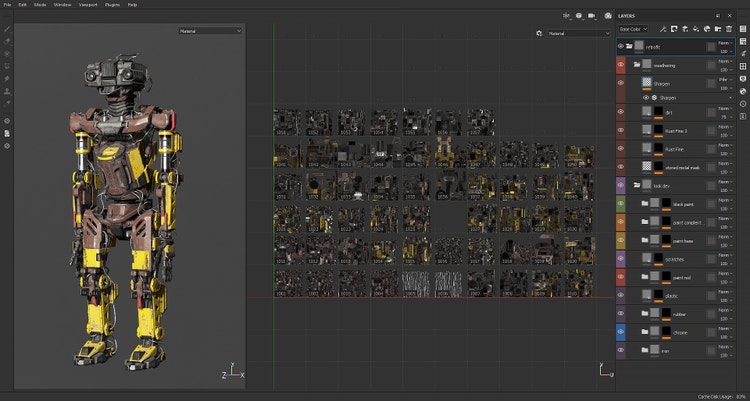Screen dimensions: 750x401
Task: Select the Paint brush tool
Action: 7,30
